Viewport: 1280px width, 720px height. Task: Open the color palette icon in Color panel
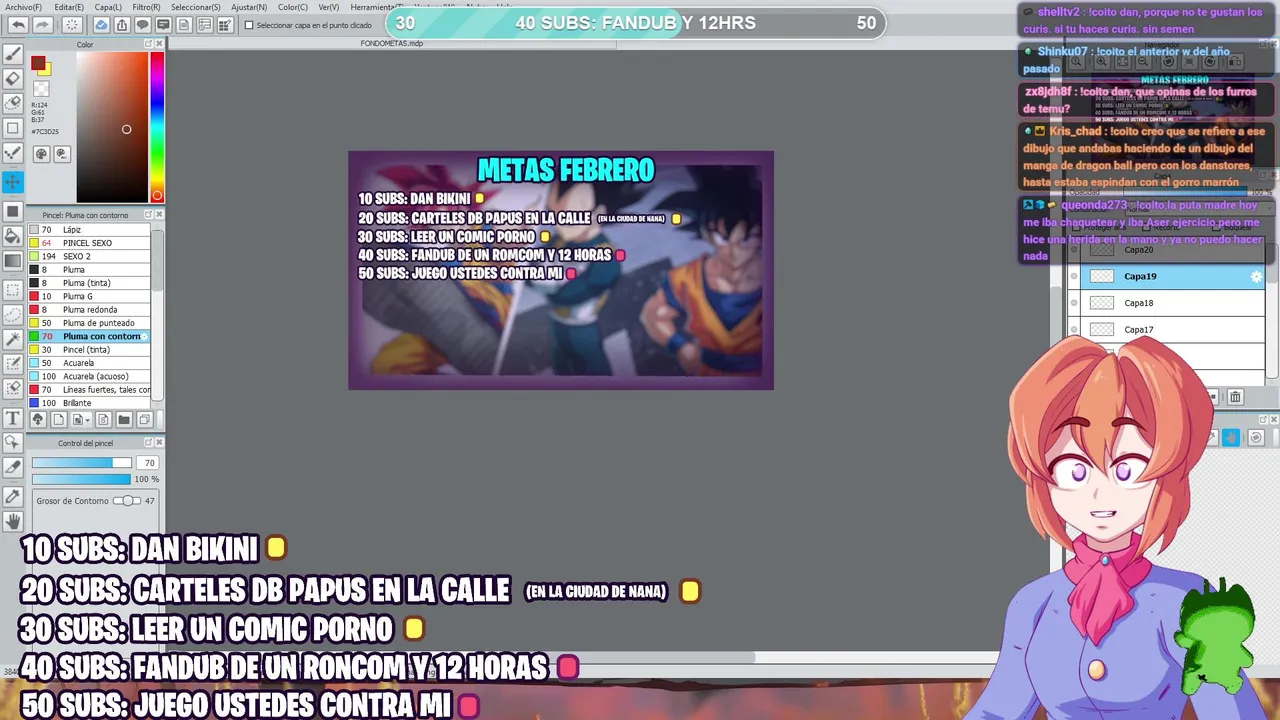(x=41, y=154)
